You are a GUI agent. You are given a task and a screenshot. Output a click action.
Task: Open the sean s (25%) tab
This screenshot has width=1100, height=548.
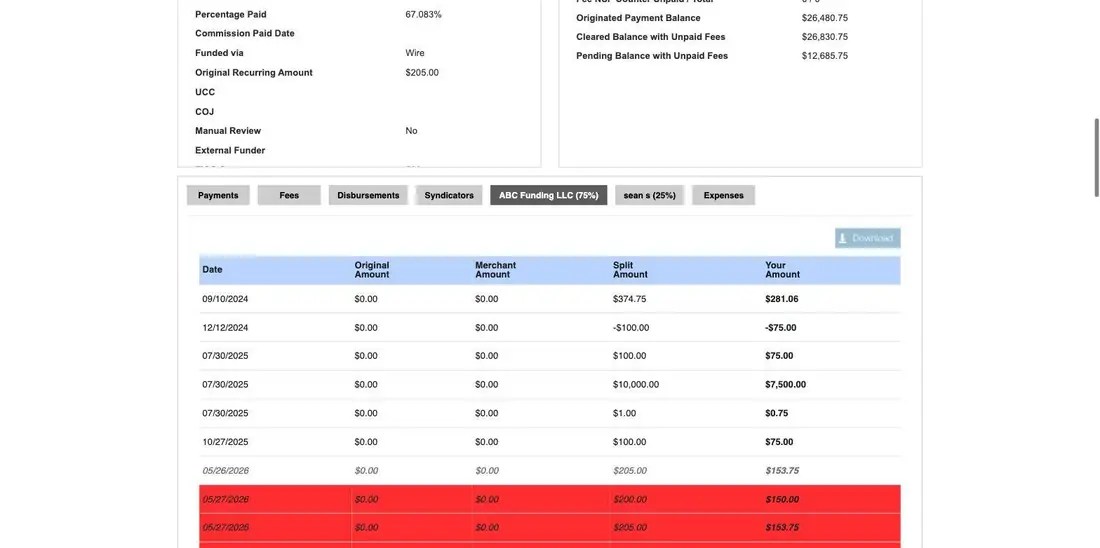pos(650,195)
